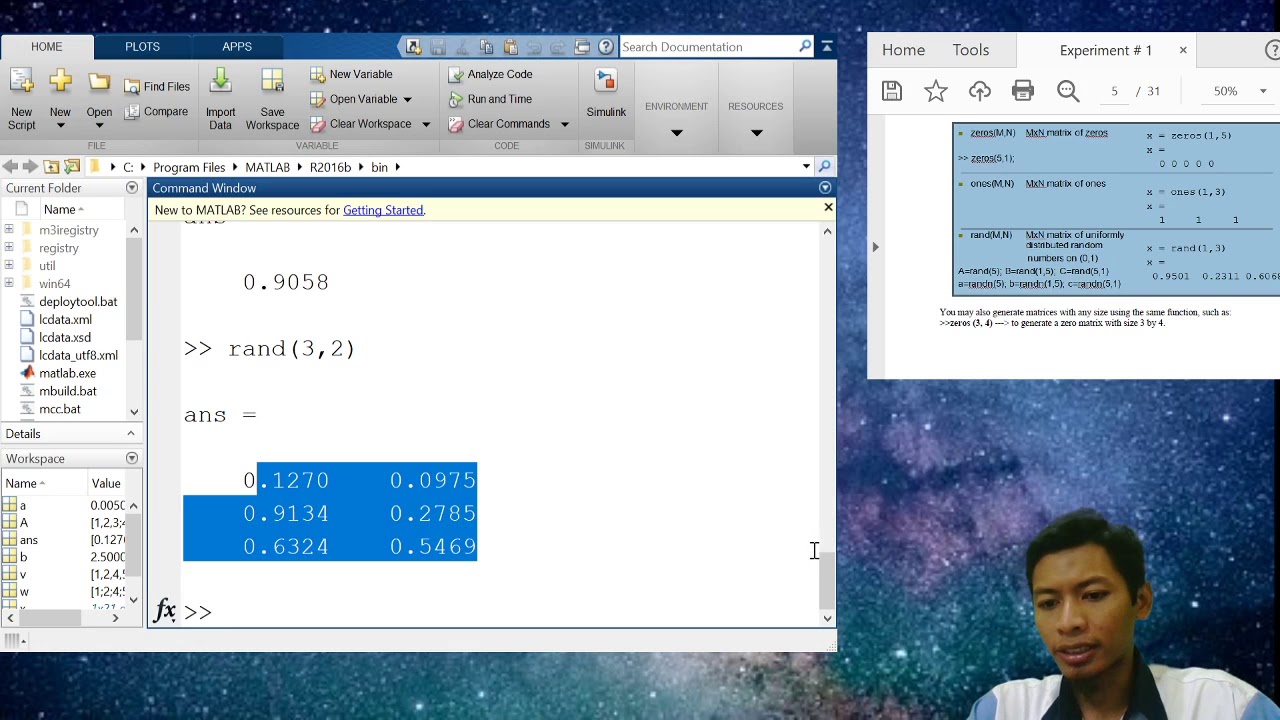The image size is (1280, 720).
Task: Open the New dropdown in File section
Action: pyautogui.click(x=60, y=126)
